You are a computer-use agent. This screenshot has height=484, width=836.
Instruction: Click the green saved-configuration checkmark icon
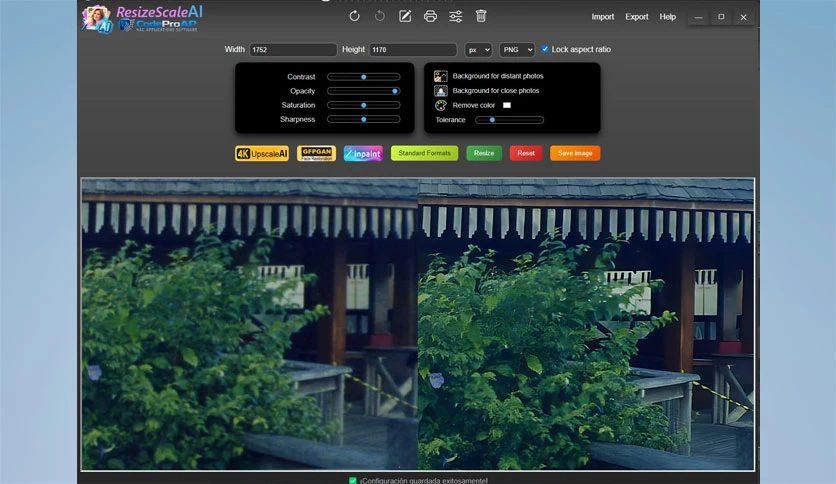tap(352, 480)
